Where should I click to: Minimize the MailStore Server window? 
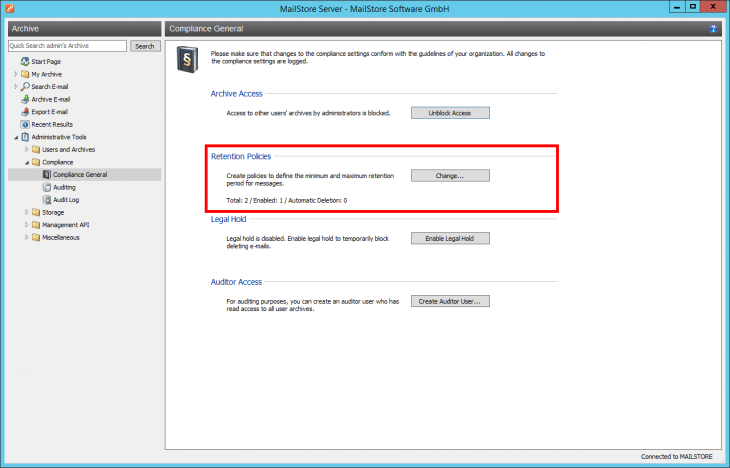[x=677, y=7]
